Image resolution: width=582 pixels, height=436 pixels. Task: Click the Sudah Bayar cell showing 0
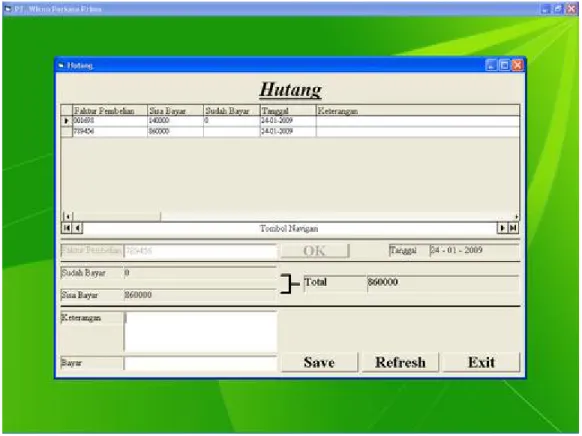point(232,121)
